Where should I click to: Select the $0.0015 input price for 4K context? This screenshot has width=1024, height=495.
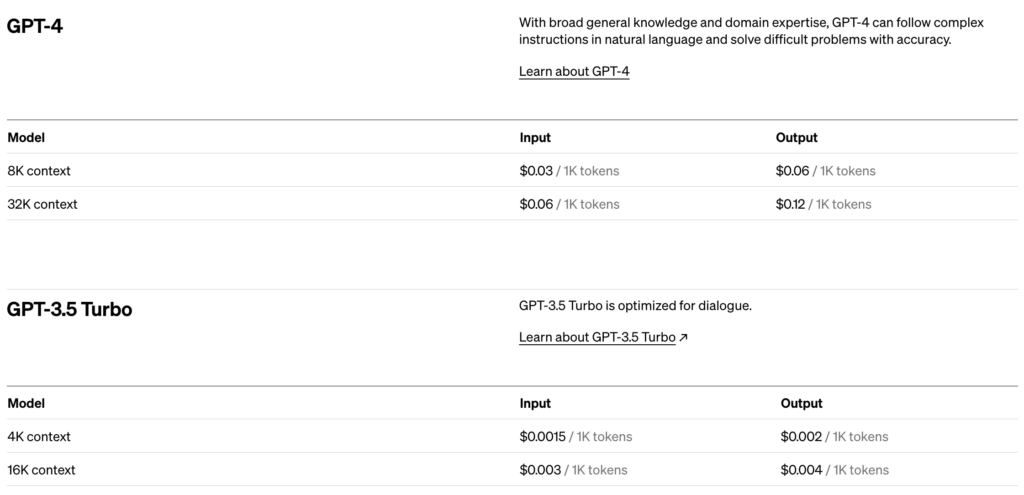543,436
